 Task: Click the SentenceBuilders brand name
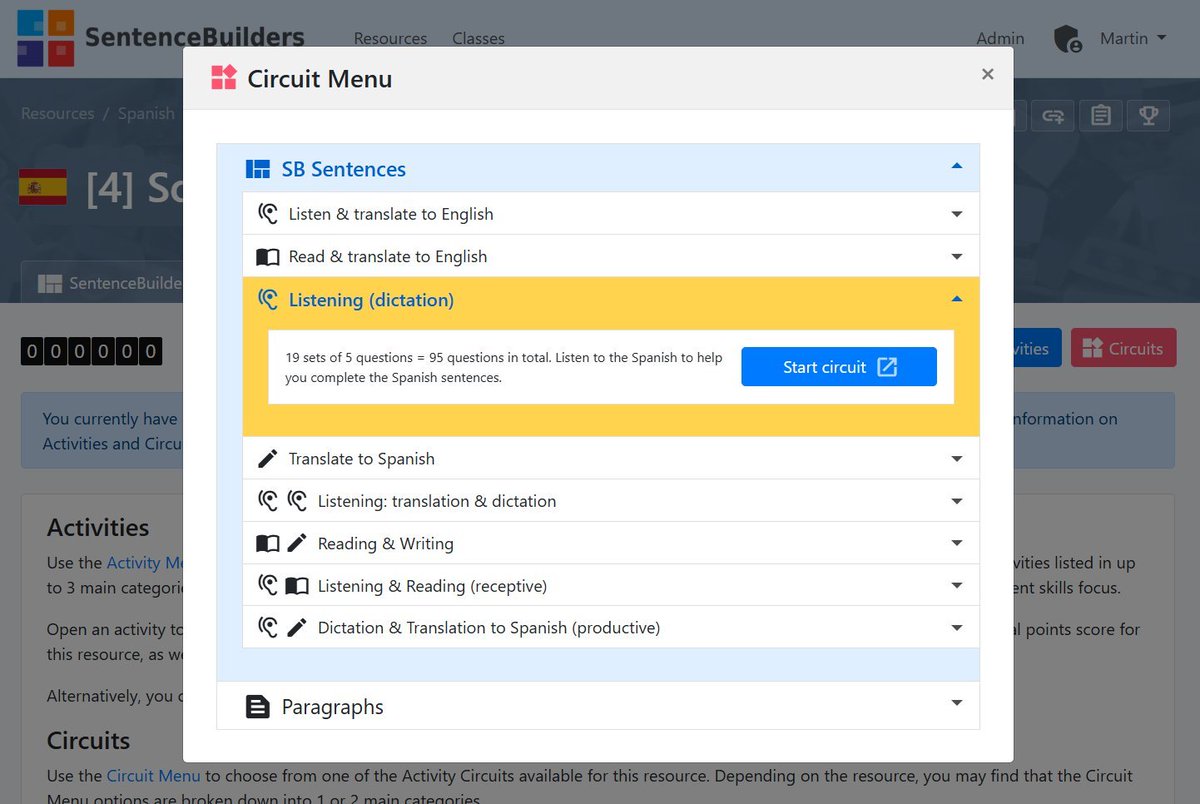pyautogui.click(x=194, y=38)
